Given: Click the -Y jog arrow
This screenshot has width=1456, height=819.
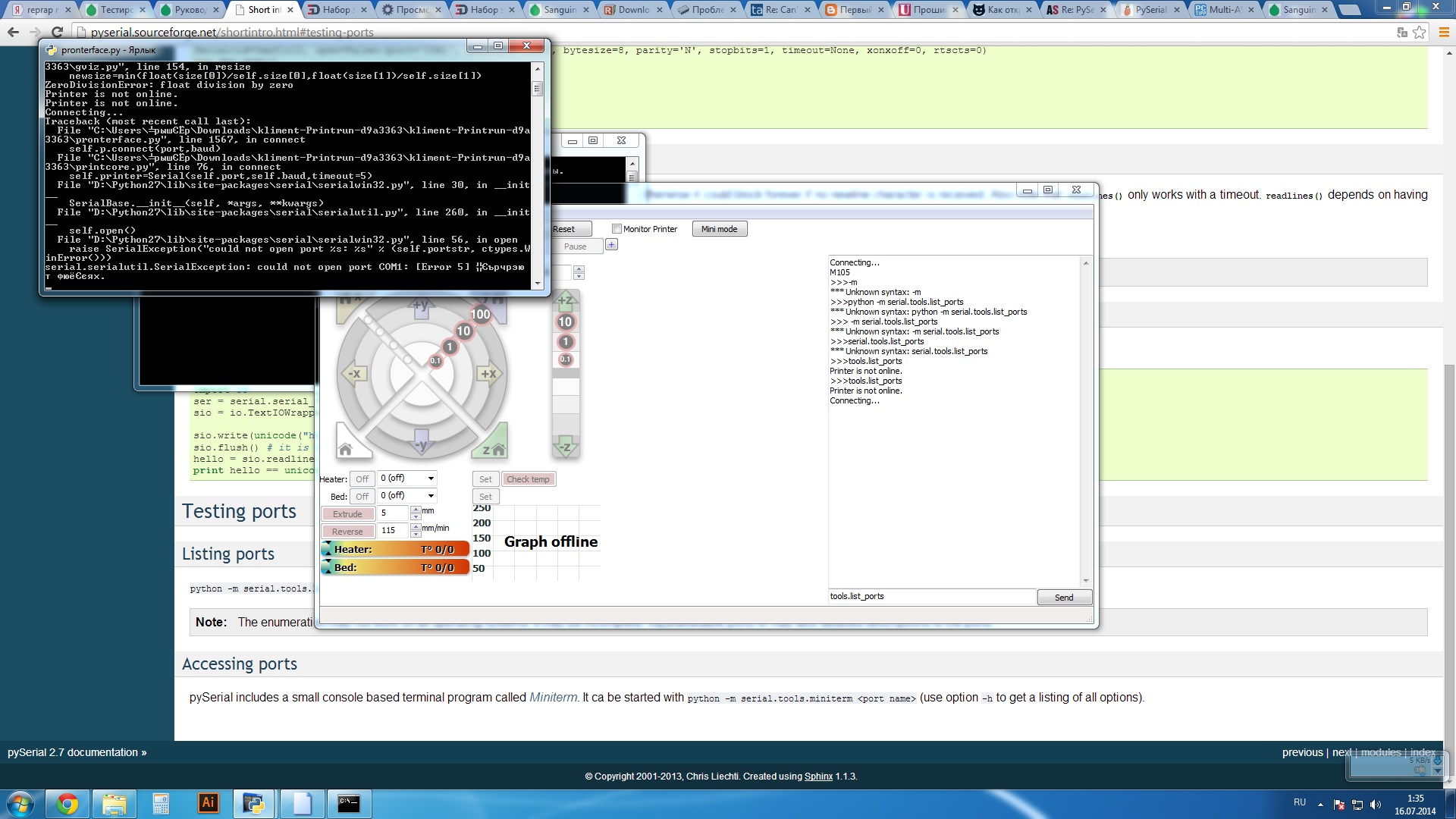Looking at the screenshot, I should tap(422, 442).
